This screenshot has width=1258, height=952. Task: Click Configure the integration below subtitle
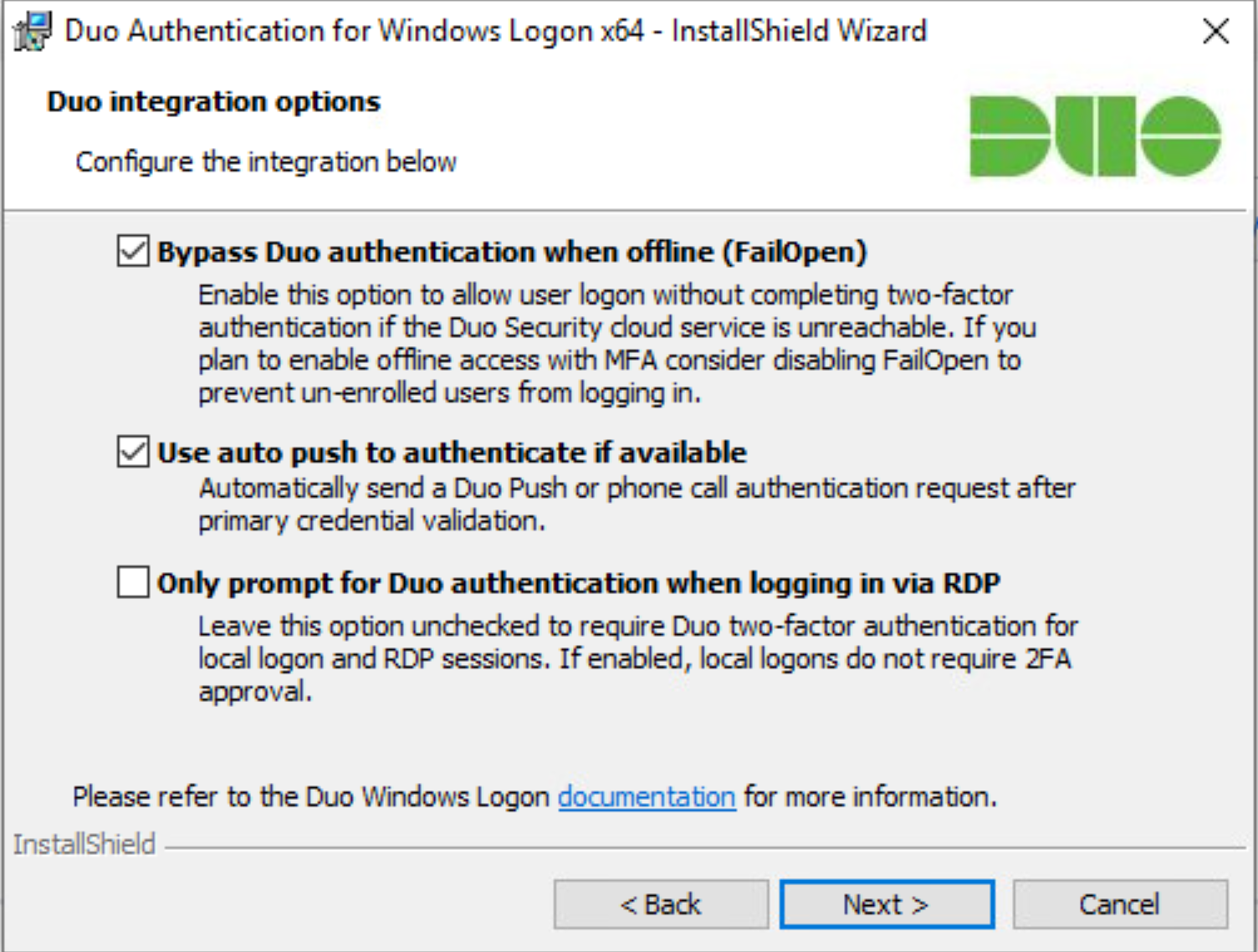(x=264, y=161)
